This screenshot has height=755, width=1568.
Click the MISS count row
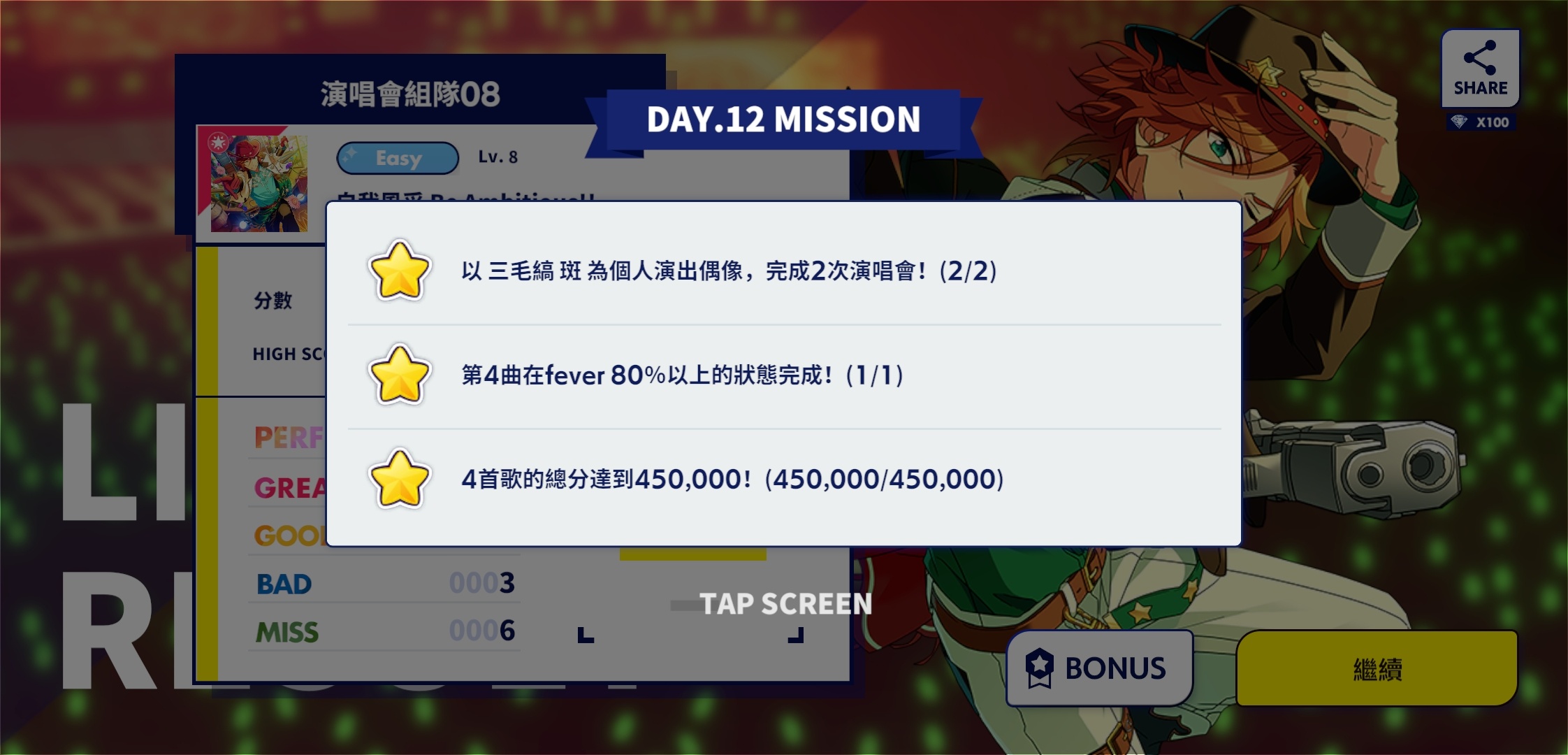tap(384, 631)
